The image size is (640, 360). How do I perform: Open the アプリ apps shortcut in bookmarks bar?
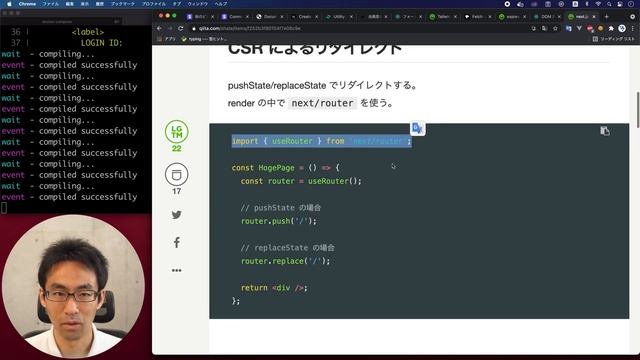(166, 39)
